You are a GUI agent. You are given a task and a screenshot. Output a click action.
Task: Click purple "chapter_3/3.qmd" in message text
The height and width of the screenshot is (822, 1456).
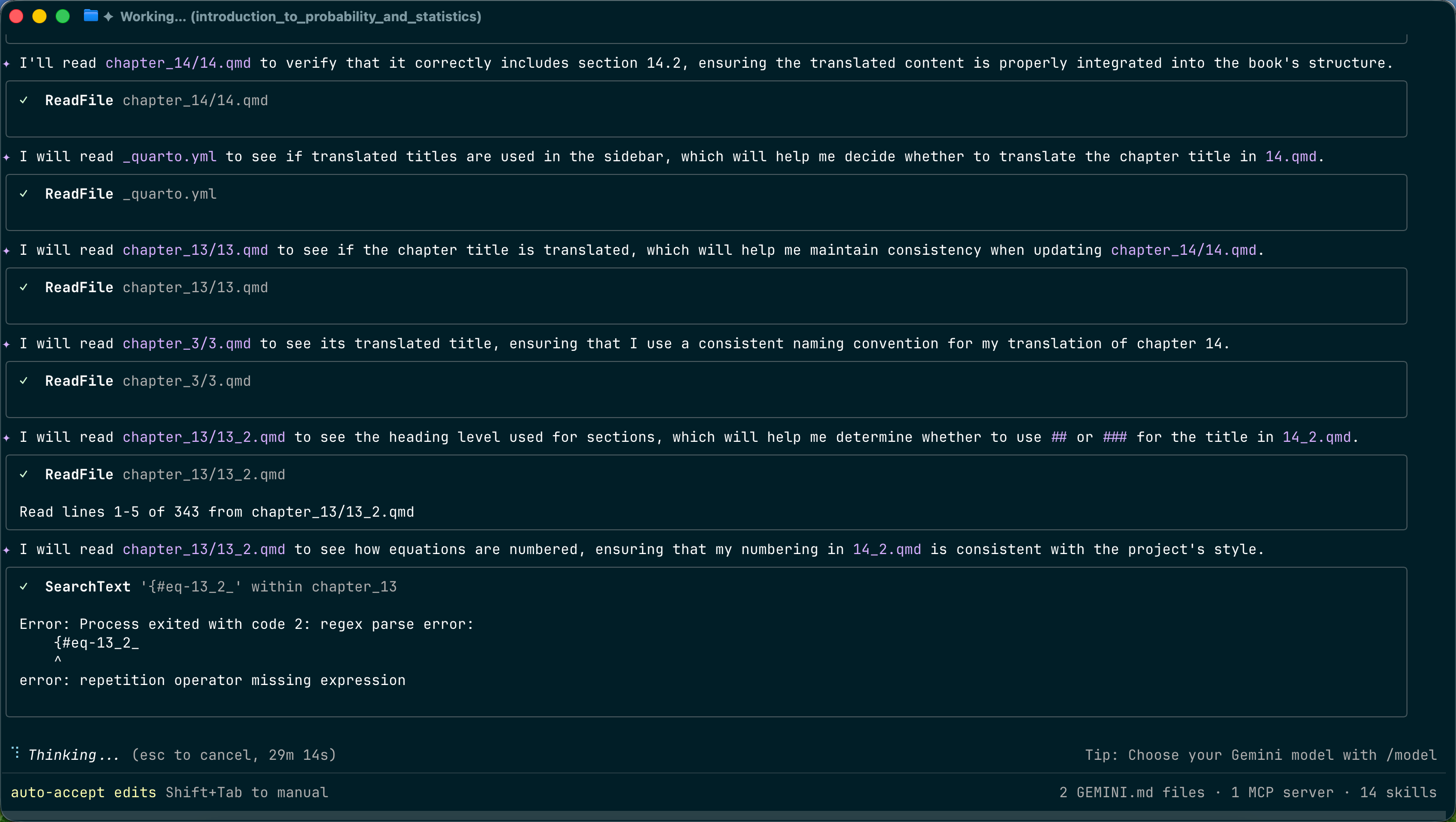click(187, 344)
